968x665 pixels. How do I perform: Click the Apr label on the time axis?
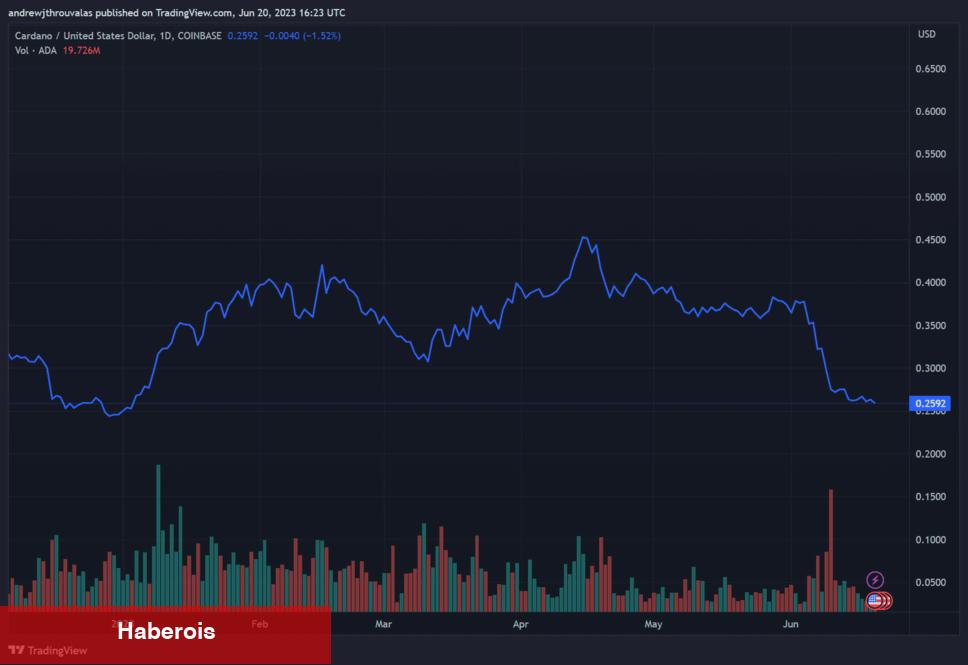520,624
